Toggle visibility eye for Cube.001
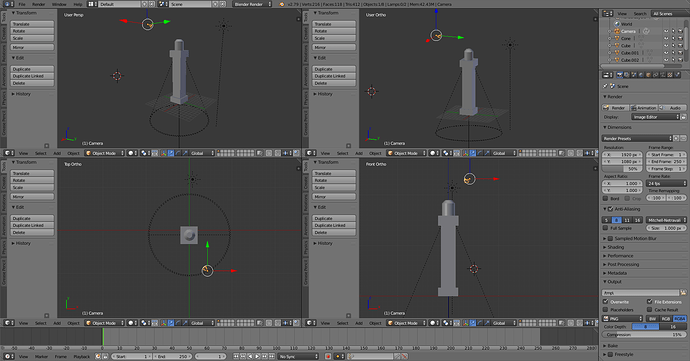690x361 pixels. point(666,53)
